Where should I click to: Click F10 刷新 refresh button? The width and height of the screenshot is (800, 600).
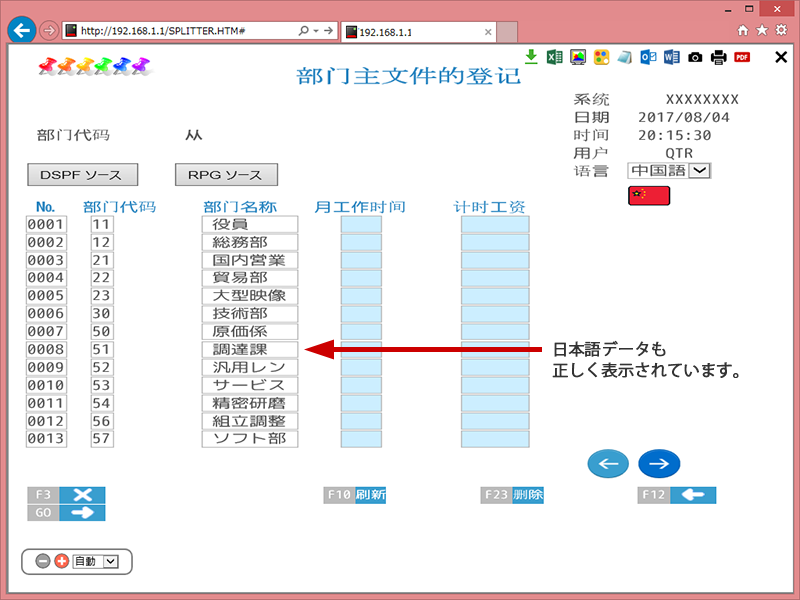[355, 495]
